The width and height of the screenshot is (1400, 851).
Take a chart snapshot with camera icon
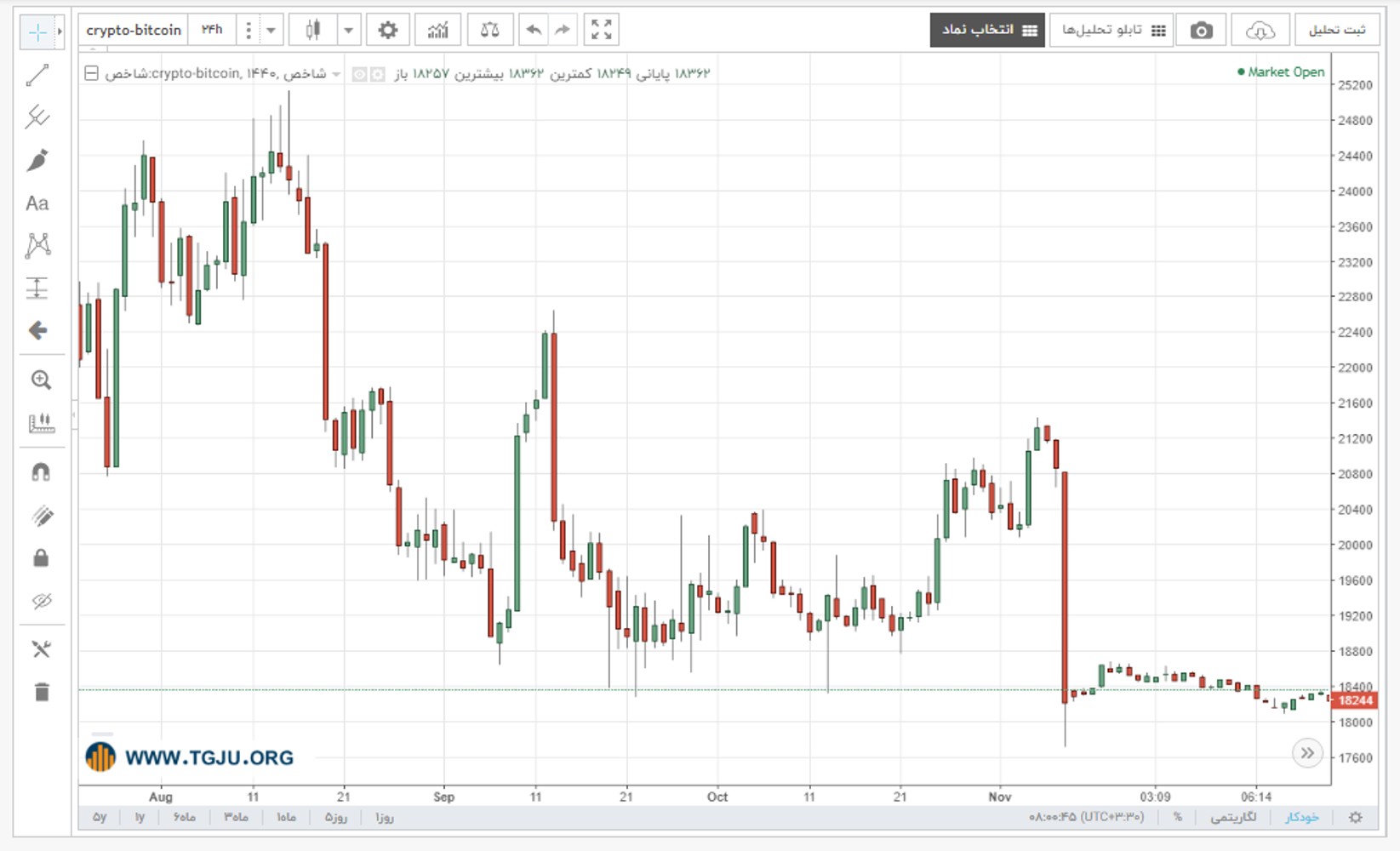pos(1201,31)
